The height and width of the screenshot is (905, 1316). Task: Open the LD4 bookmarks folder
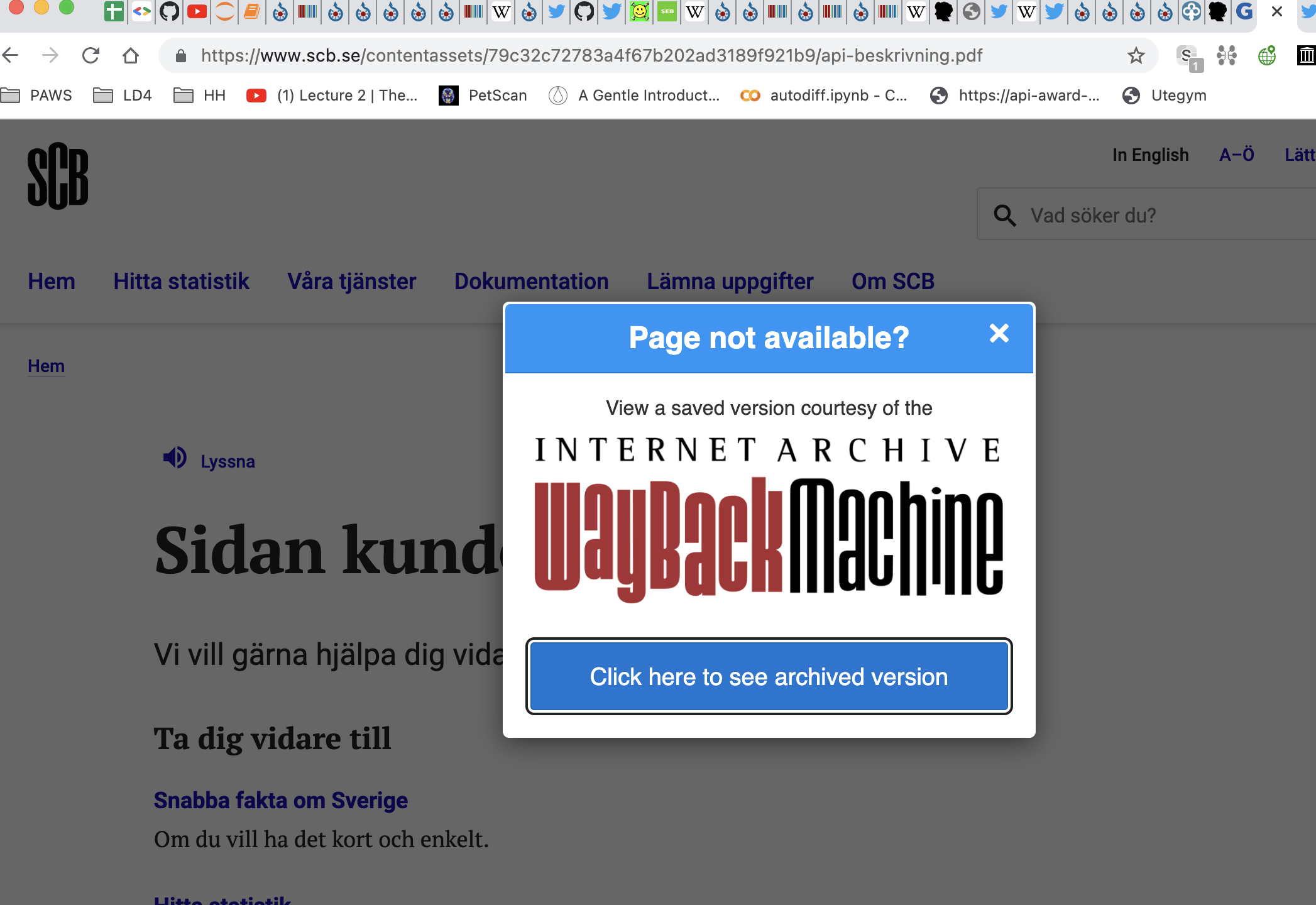point(123,96)
